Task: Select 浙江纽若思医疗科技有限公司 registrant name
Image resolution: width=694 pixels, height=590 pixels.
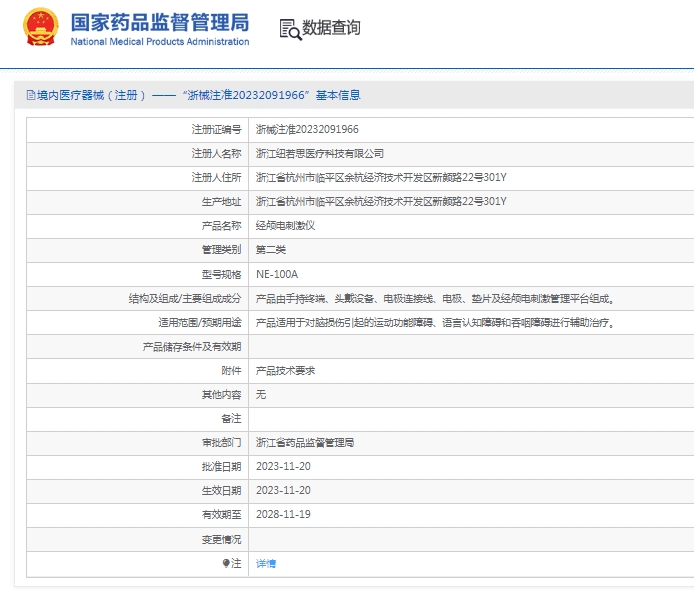Action: pos(320,154)
